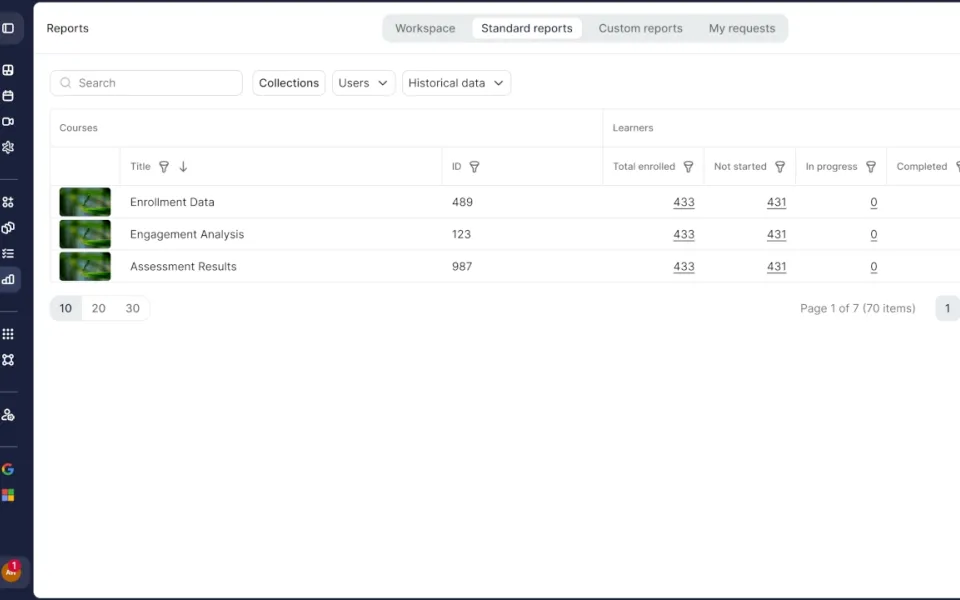Sort by Title using the arrow
Viewport: 960px width, 600px height.
coord(183,167)
